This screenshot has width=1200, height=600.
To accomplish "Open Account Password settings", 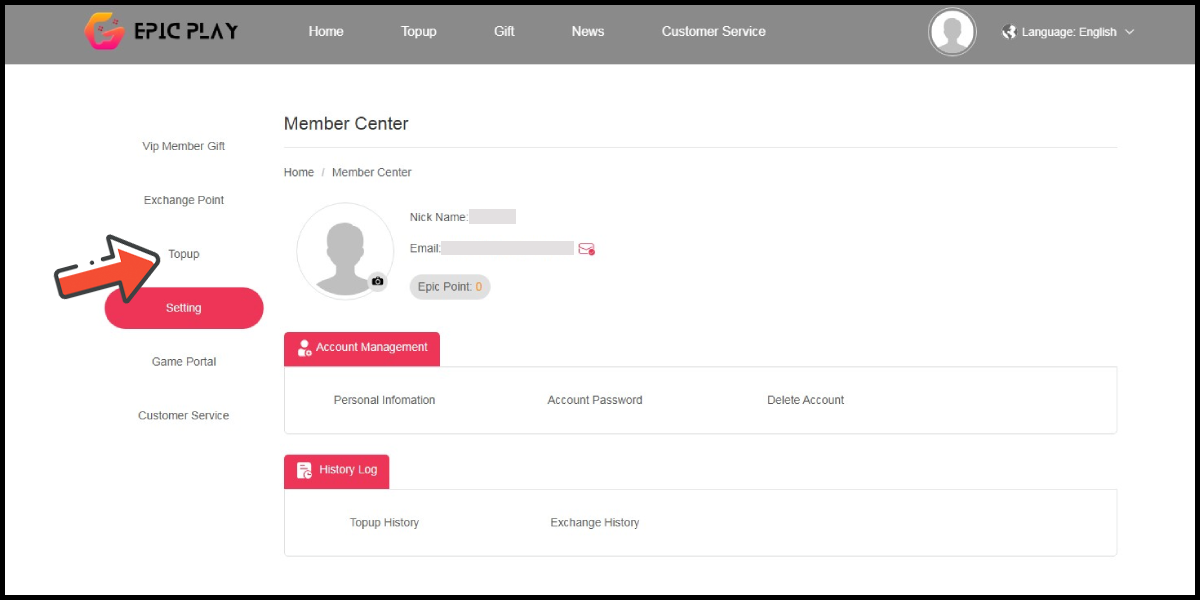I will (x=595, y=400).
